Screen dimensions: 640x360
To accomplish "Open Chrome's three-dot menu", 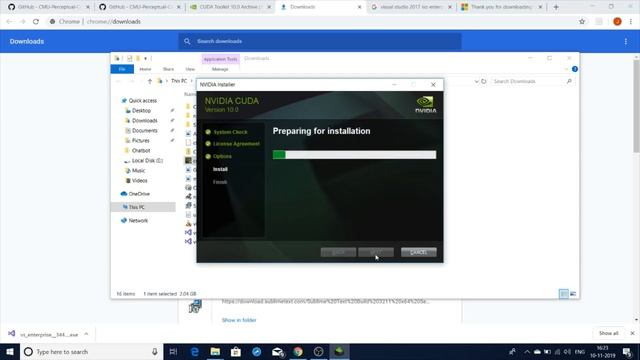I will coord(631,22).
